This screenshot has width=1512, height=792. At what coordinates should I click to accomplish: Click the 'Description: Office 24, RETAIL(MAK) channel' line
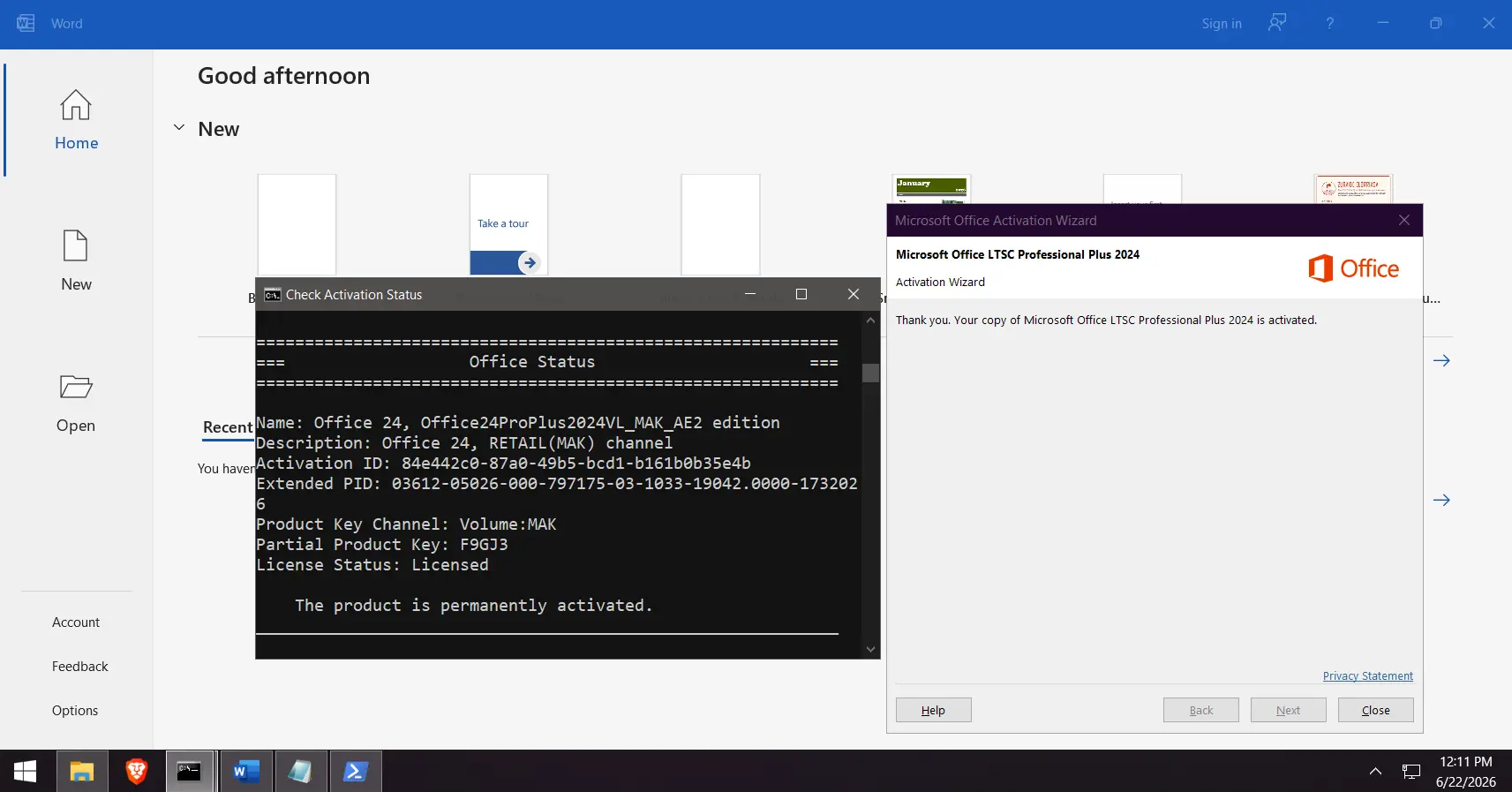coord(464,443)
